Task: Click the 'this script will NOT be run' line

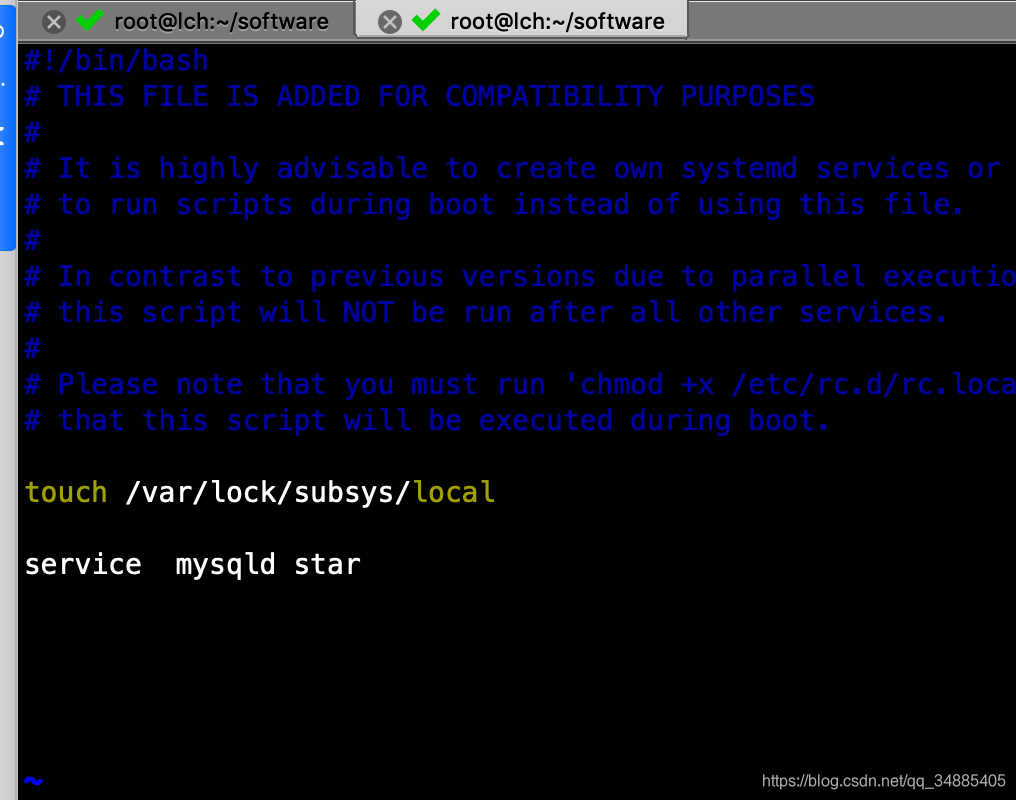Action: [486, 313]
